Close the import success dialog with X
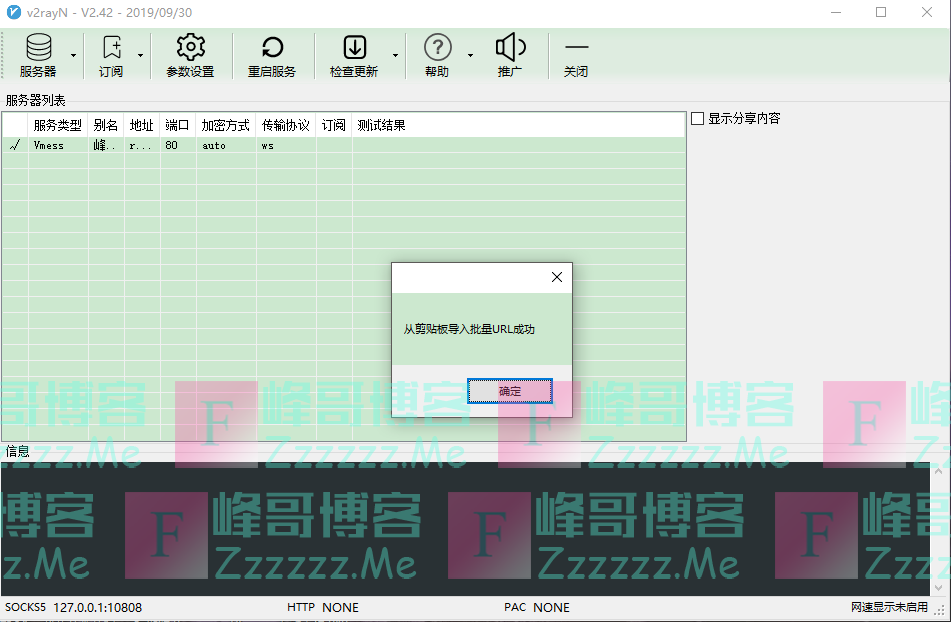 tap(557, 277)
